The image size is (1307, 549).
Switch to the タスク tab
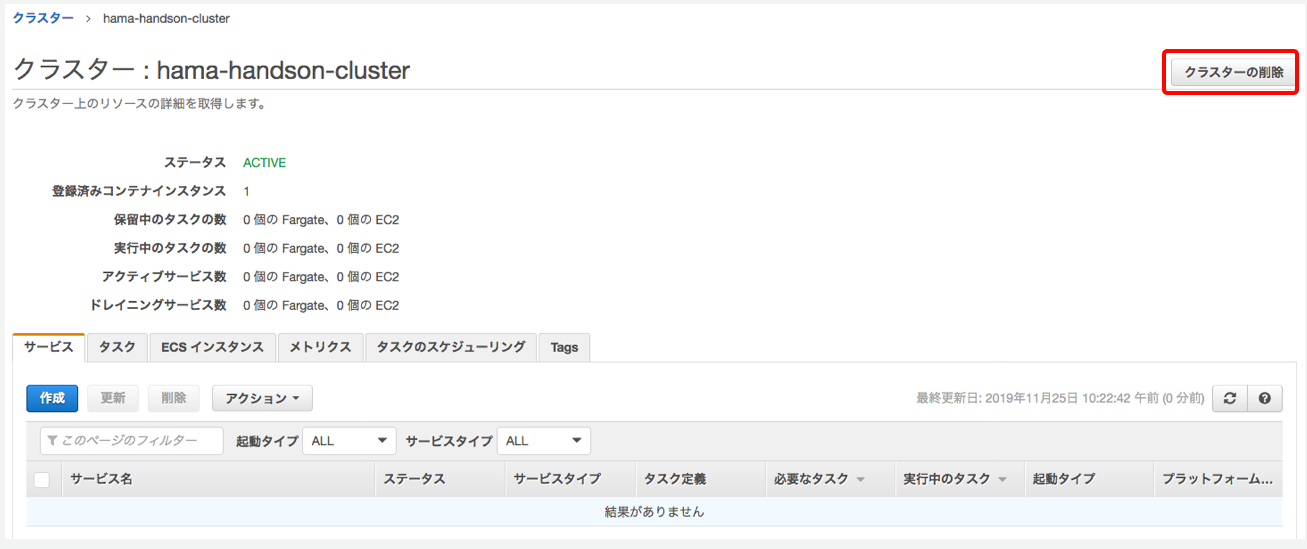coord(117,347)
